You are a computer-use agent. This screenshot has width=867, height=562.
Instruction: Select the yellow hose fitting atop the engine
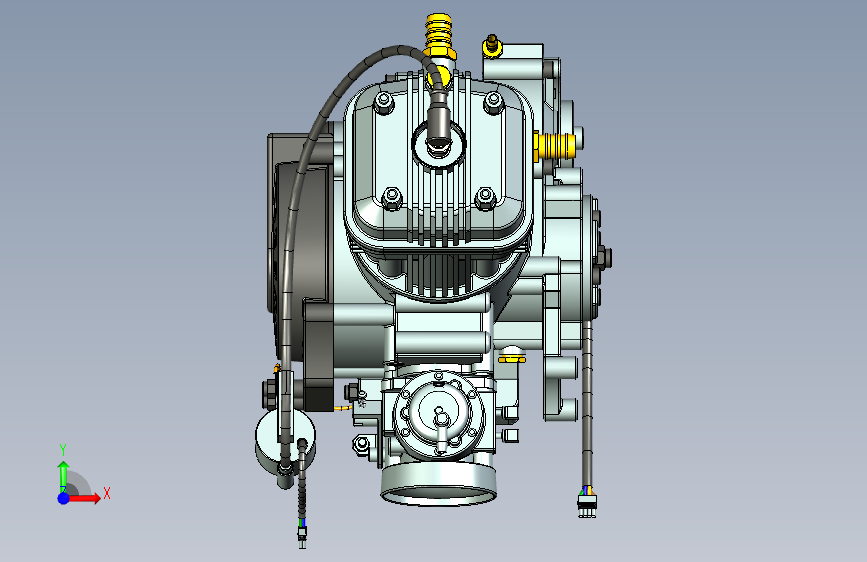point(440,38)
